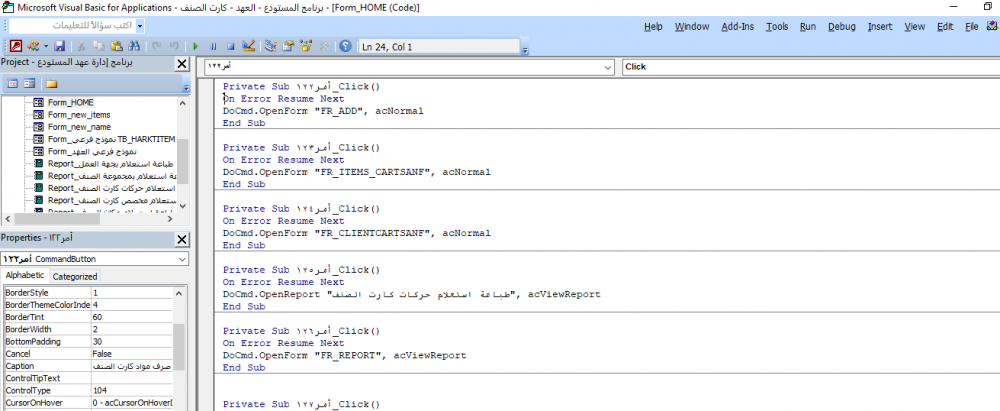Click the Reset stop icon
1000x411 pixels.
231,46
